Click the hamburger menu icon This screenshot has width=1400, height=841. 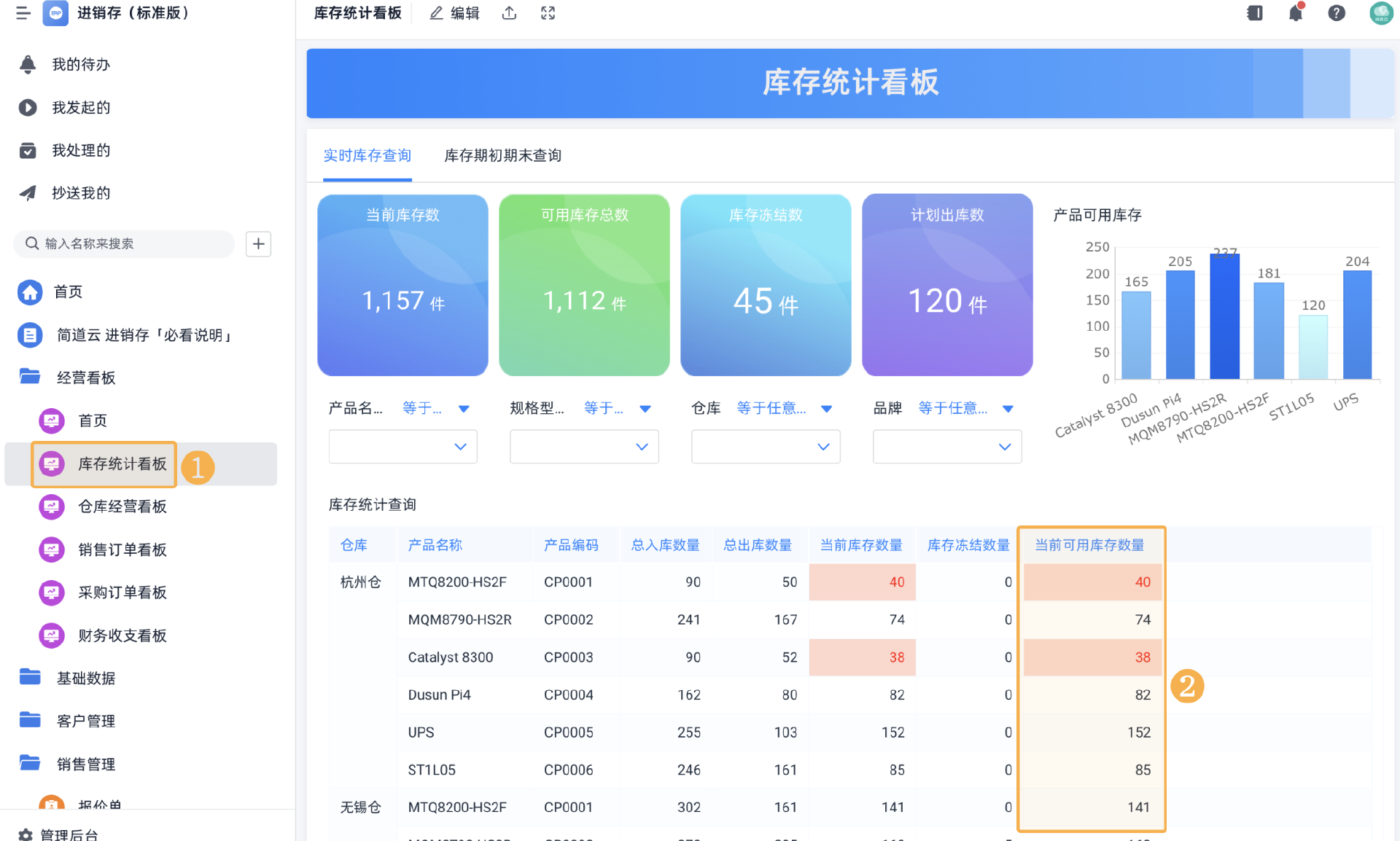click(x=23, y=13)
